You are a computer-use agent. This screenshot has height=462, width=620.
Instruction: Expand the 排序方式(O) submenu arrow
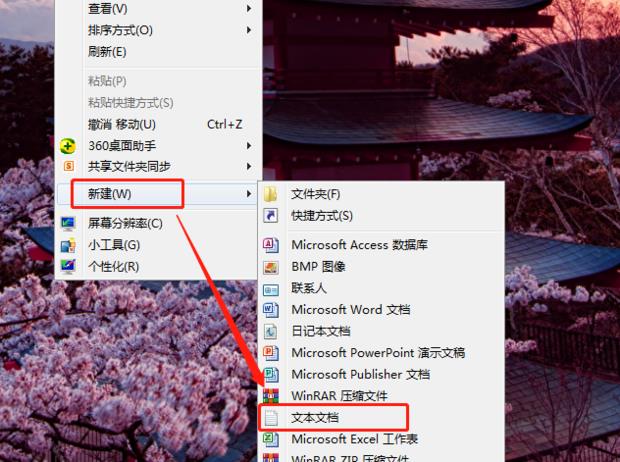coord(248,31)
